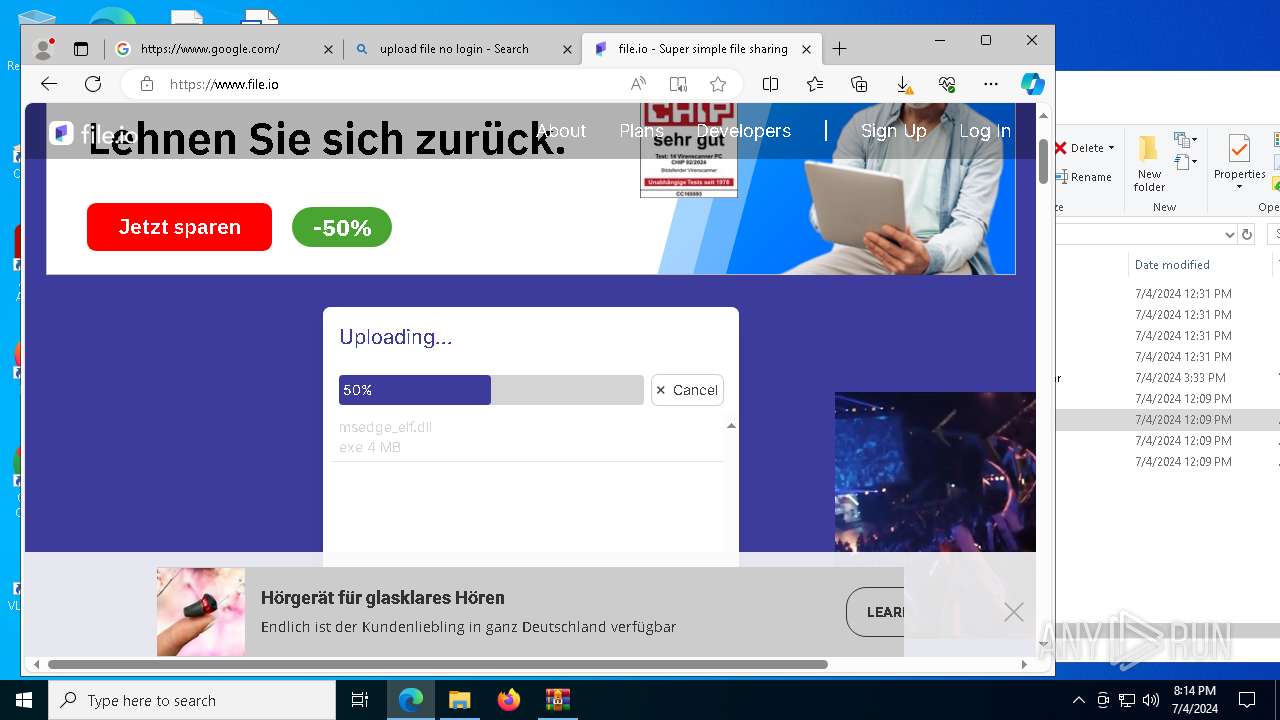Open the Collections icon
The image size is (1280, 720).
tap(859, 84)
